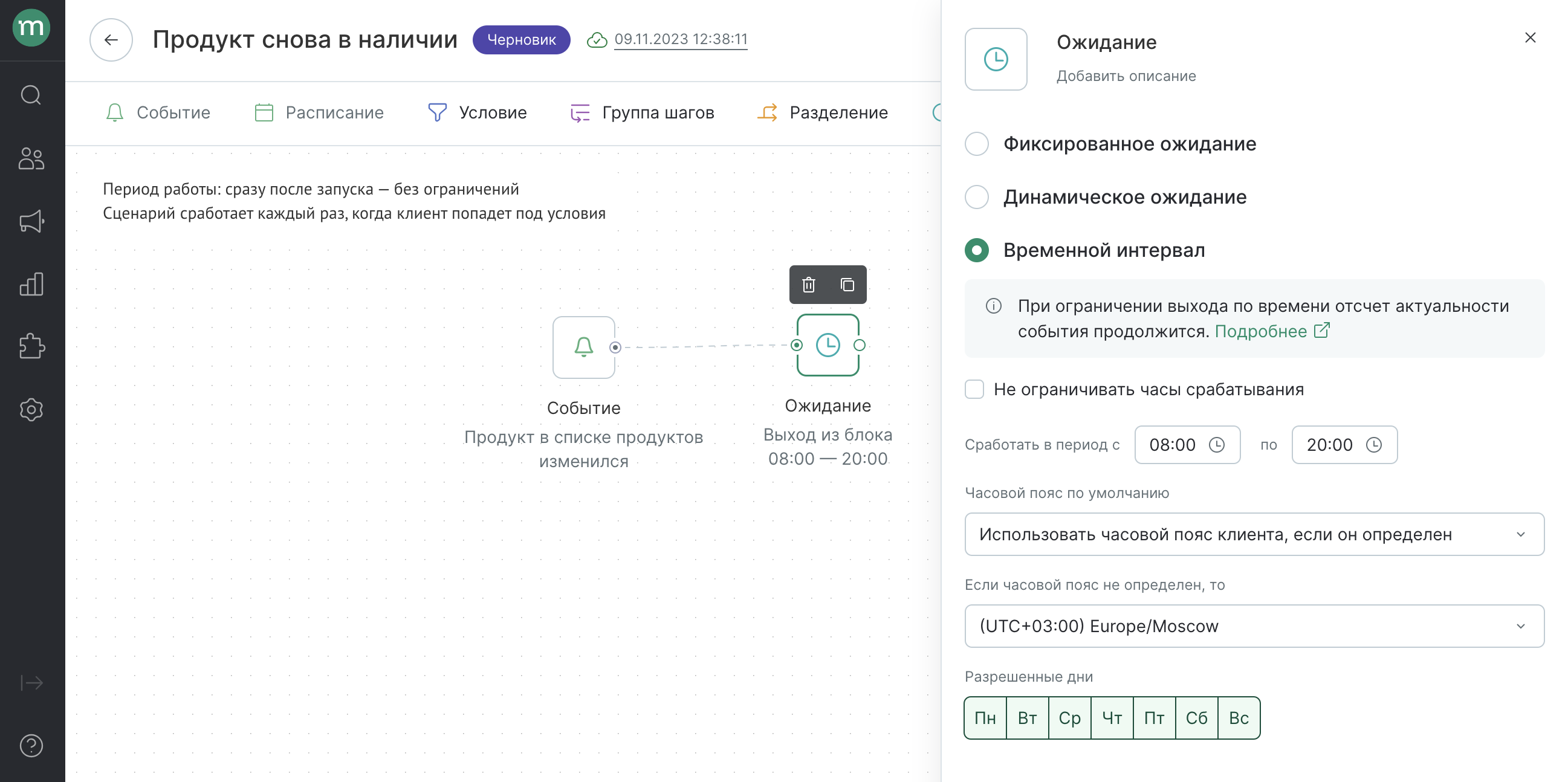1568x782 pixels.
Task: Select Фиксированное ожидание radio option
Action: [x=977, y=144]
